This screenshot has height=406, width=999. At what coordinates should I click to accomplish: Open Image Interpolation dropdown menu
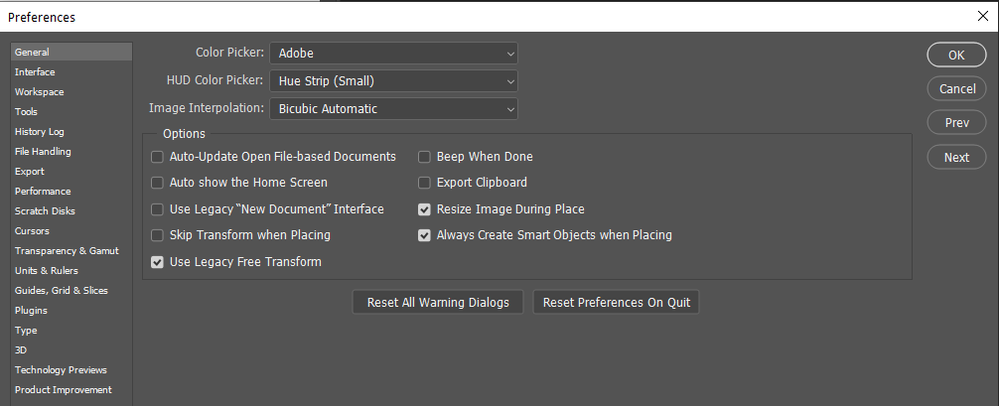click(x=393, y=108)
